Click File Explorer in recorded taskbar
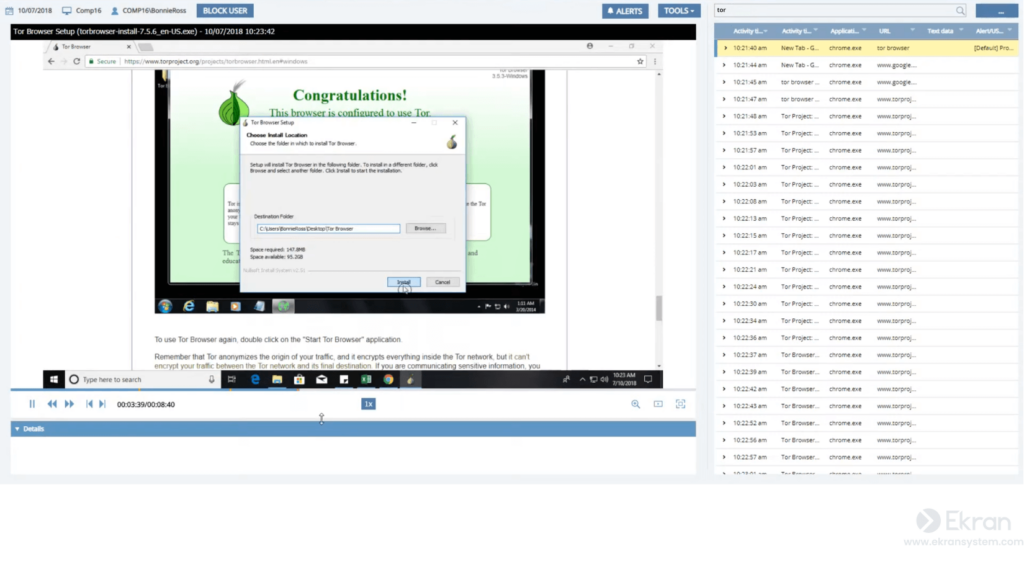Screen dimensions: 1024x572 [x=277, y=379]
